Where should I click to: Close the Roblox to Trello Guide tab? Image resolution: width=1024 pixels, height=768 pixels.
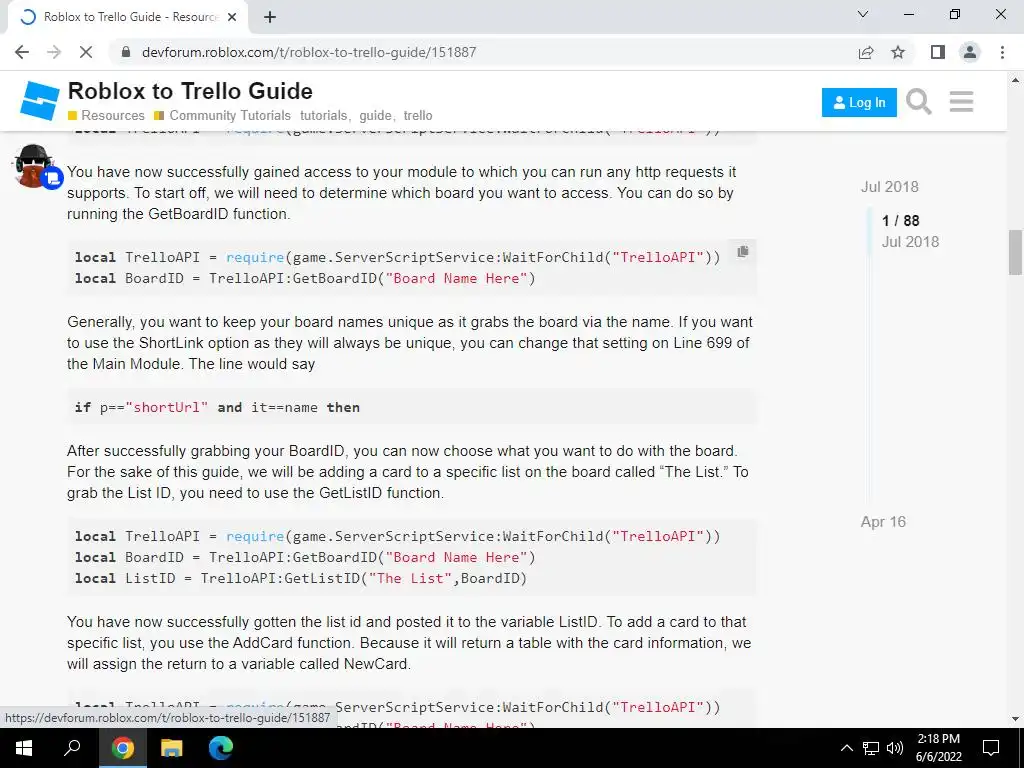(x=232, y=17)
